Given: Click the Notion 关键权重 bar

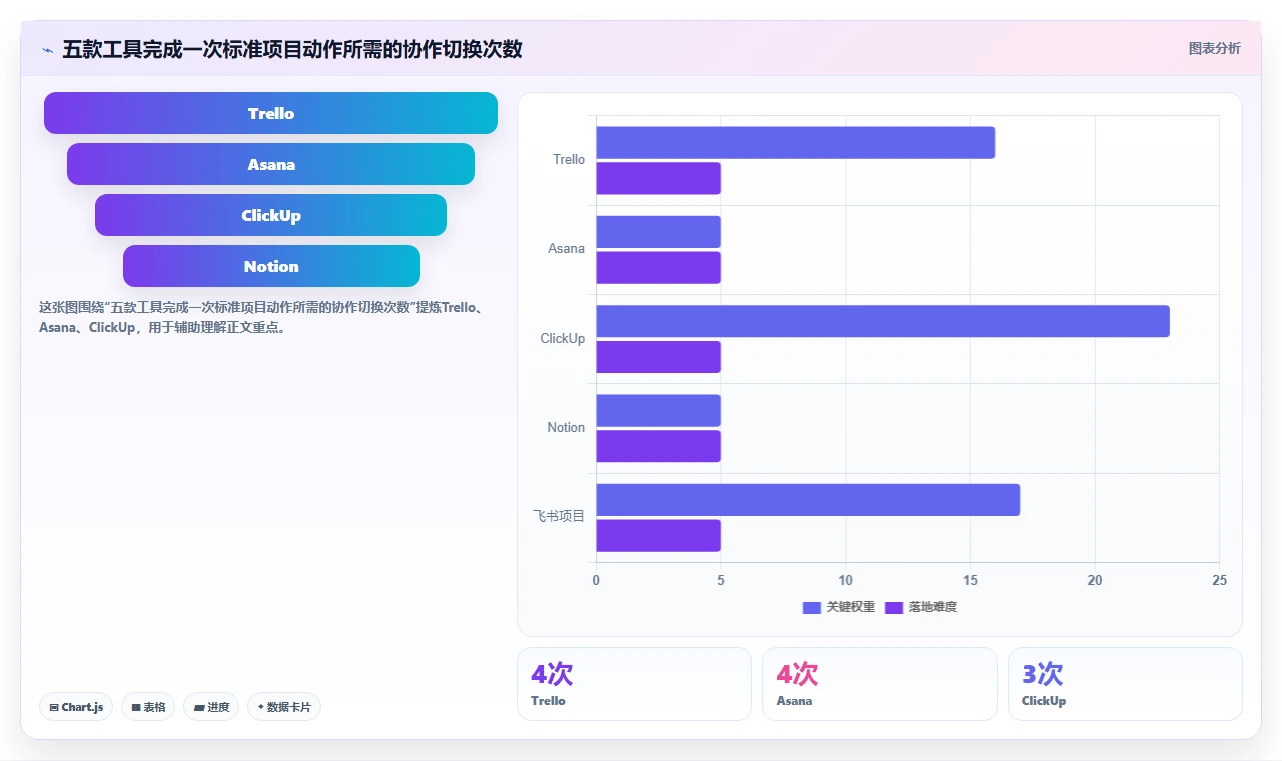Looking at the screenshot, I should pos(659,411).
